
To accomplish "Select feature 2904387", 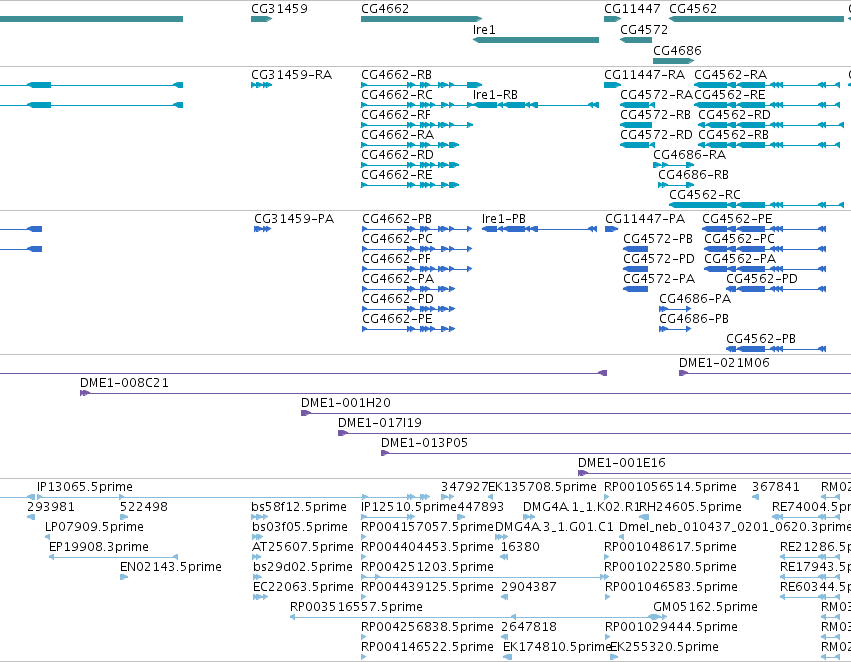I will coord(528,588).
